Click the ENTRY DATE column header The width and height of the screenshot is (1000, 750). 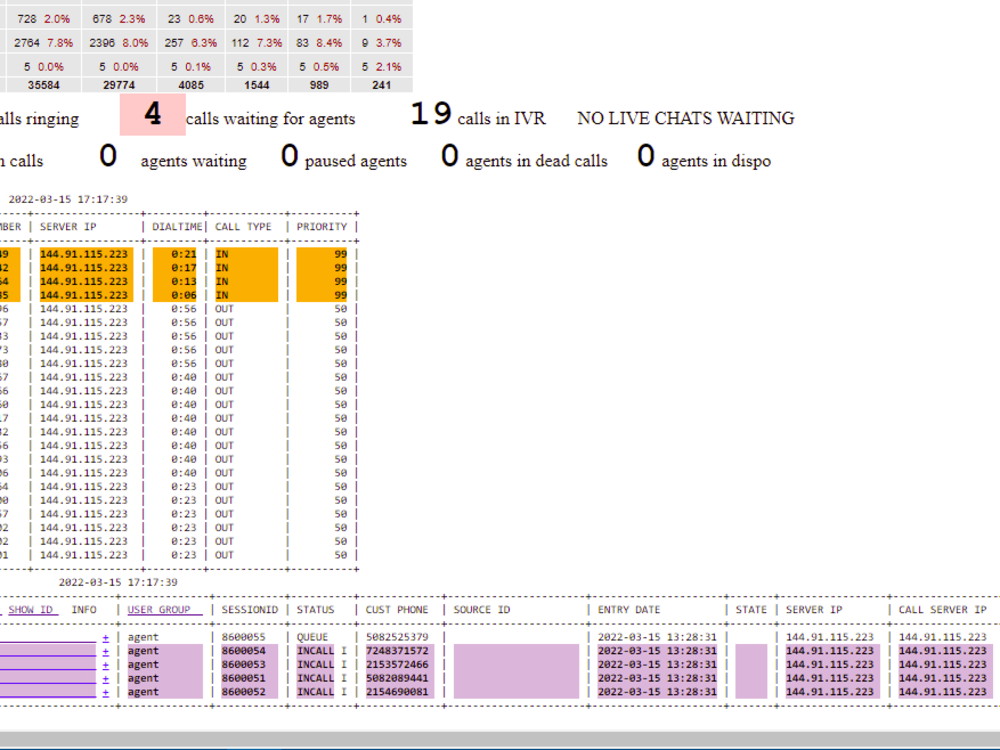tap(629, 610)
